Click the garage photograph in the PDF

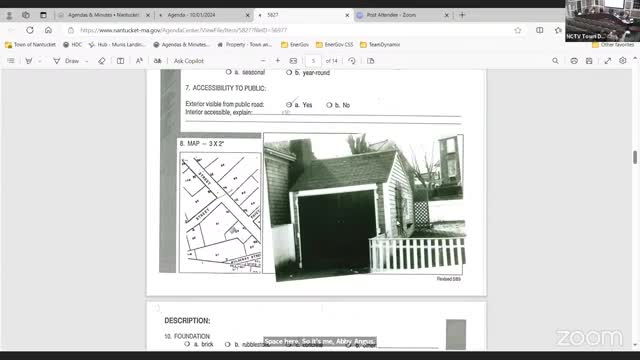coord(364,206)
